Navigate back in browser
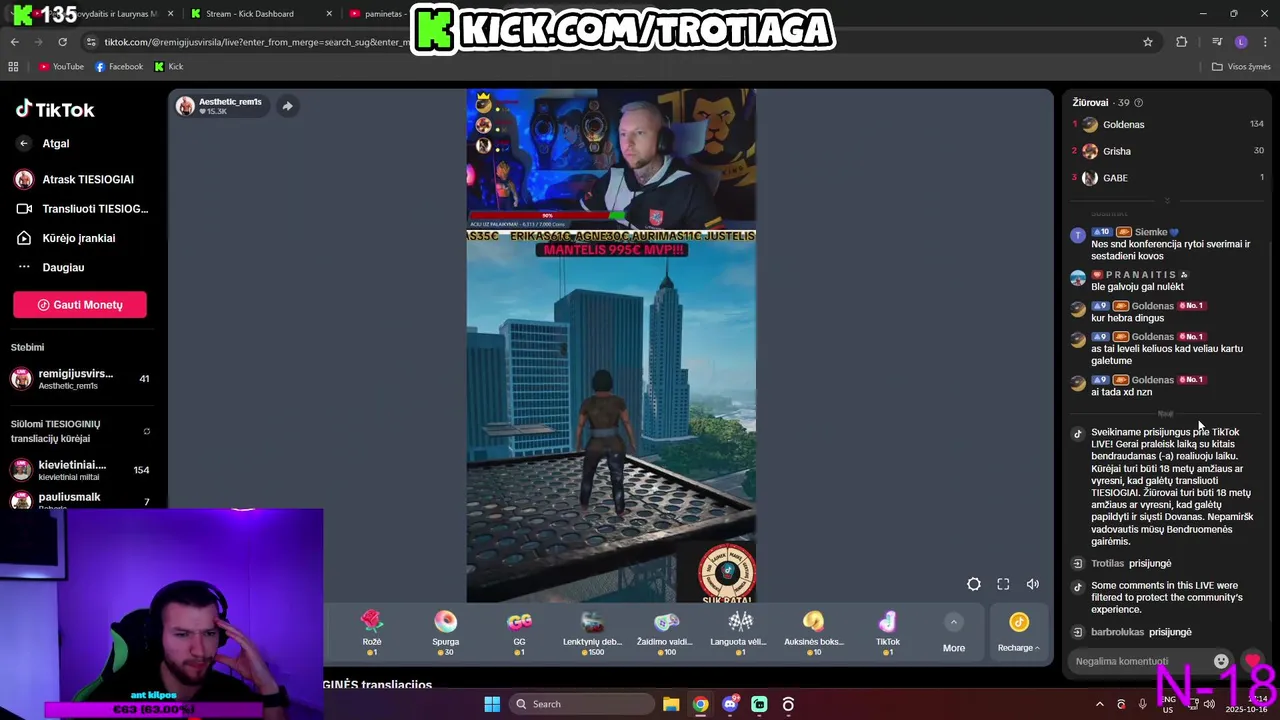Screen dimensions: 1280x720 14,42
